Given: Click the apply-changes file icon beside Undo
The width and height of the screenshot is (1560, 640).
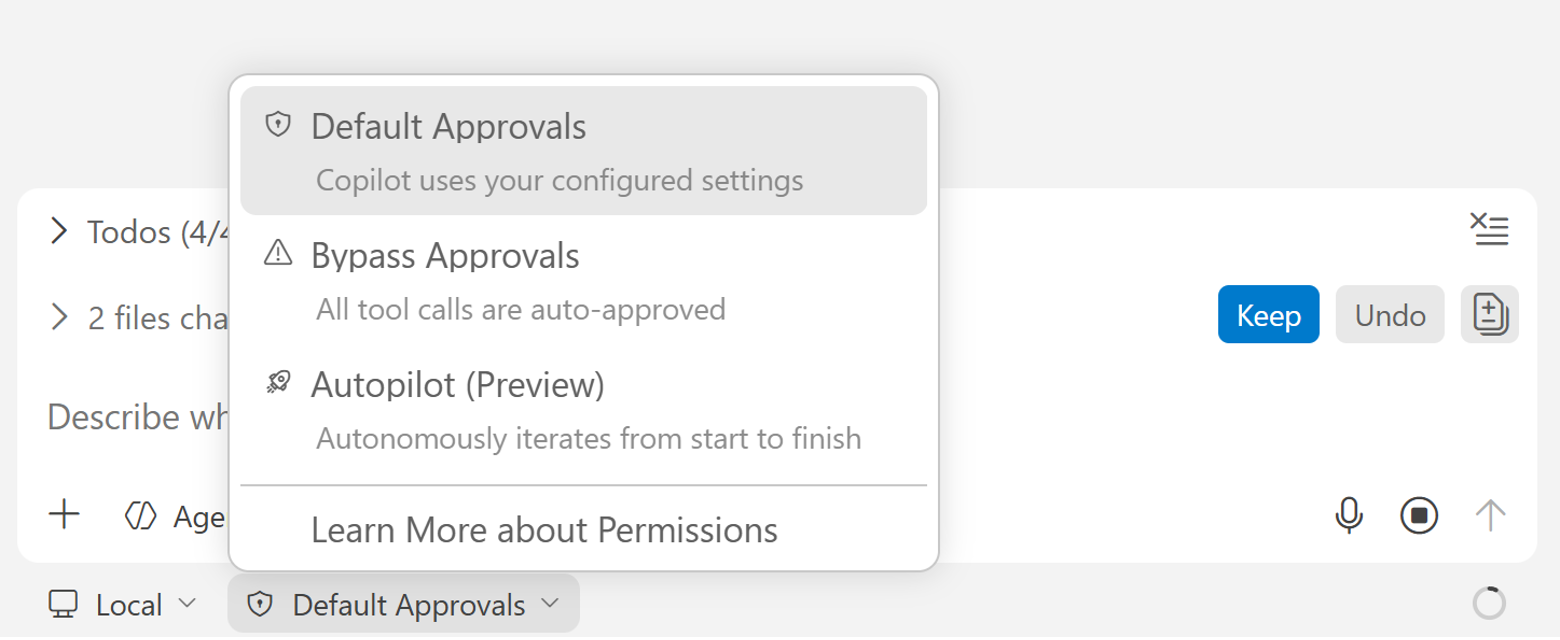Looking at the screenshot, I should coord(1489,314).
